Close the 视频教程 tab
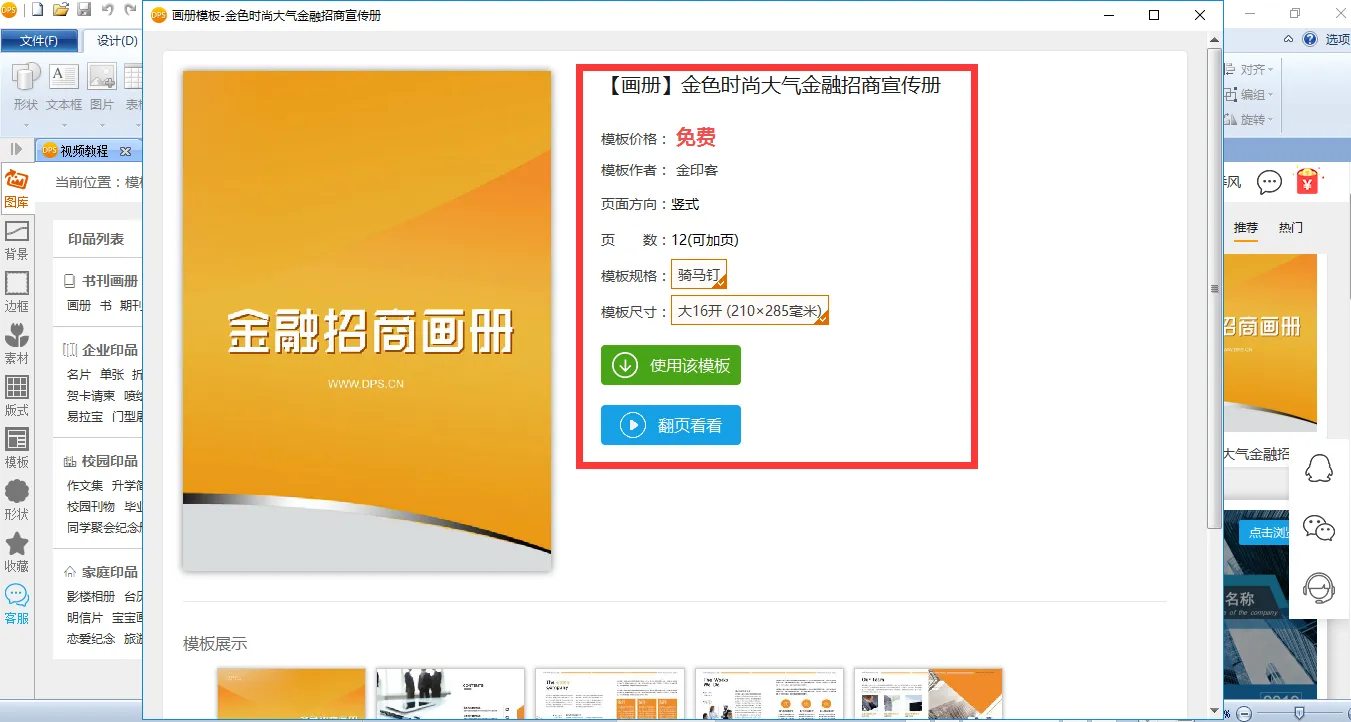Screen dimensions: 1351x722 (x=125, y=151)
